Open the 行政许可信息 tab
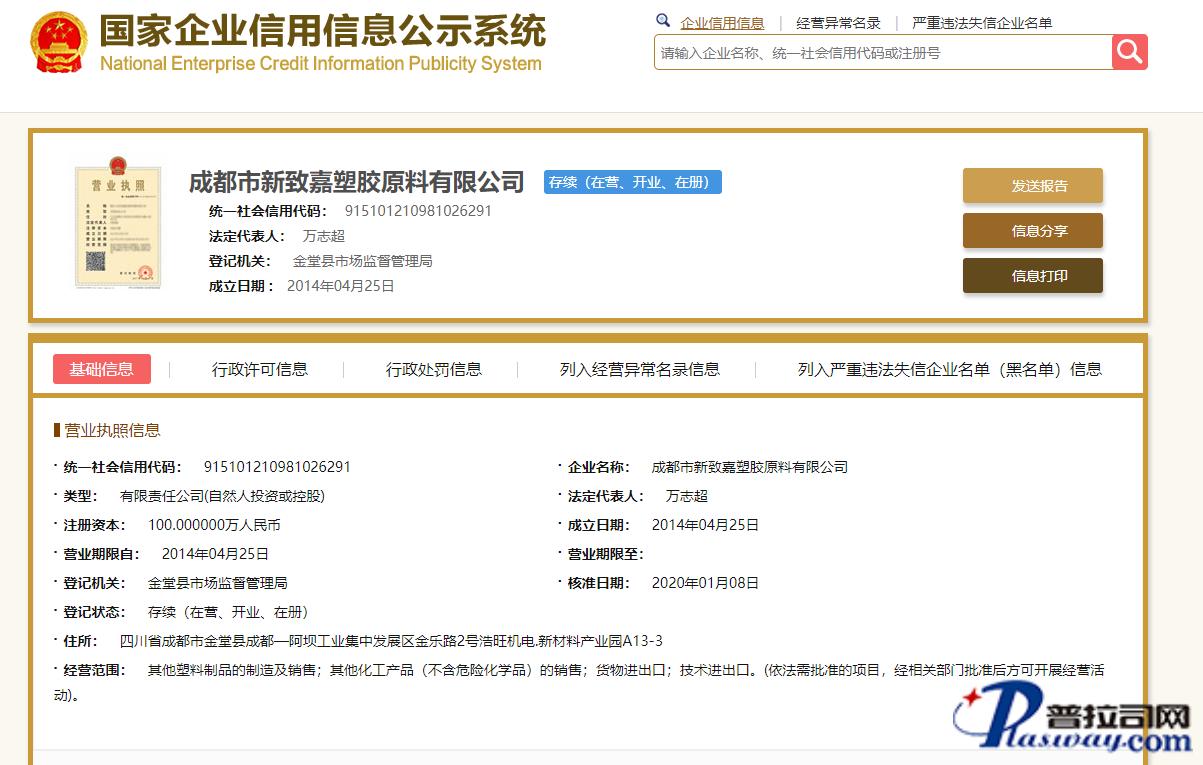This screenshot has width=1203, height=765. (260, 369)
